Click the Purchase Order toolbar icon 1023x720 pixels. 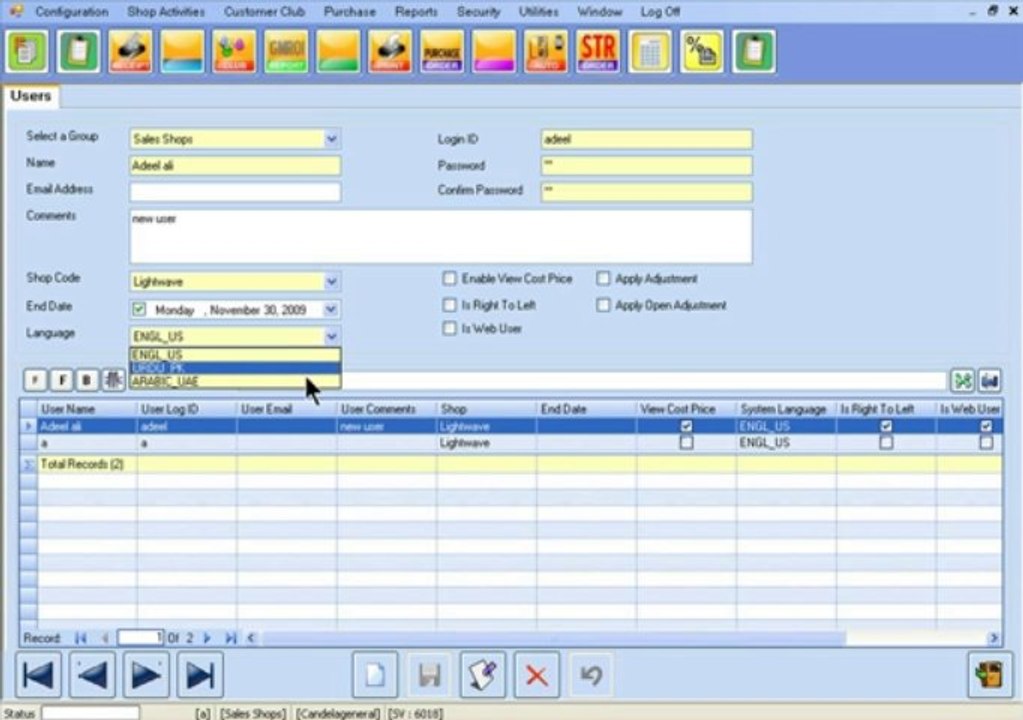[442, 51]
